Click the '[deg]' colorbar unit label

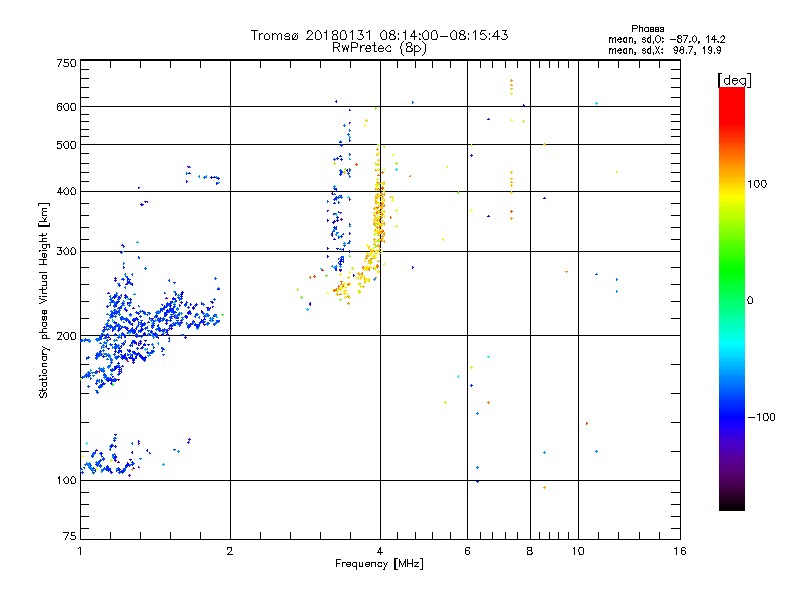734,80
